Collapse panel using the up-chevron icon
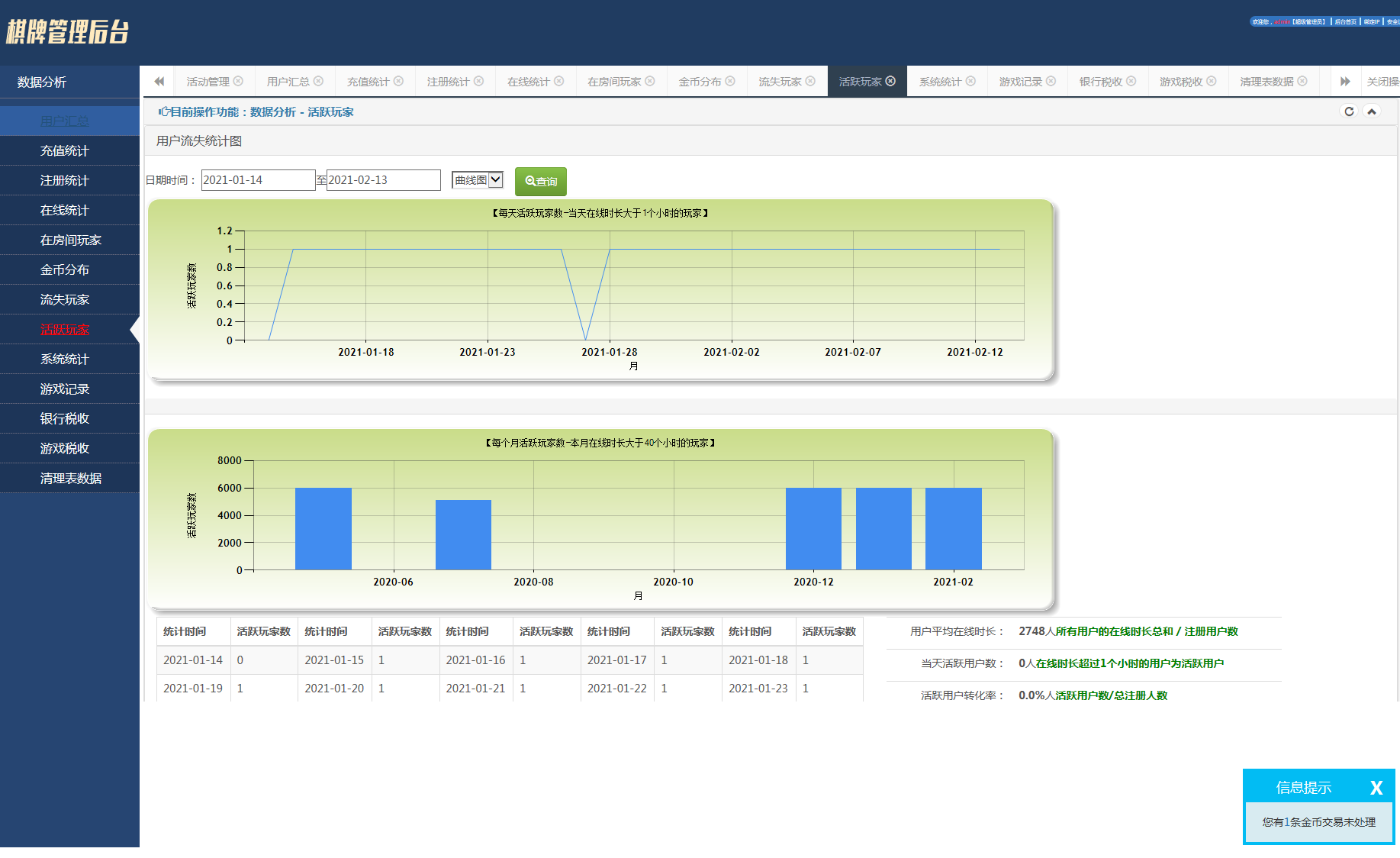 1371,111
